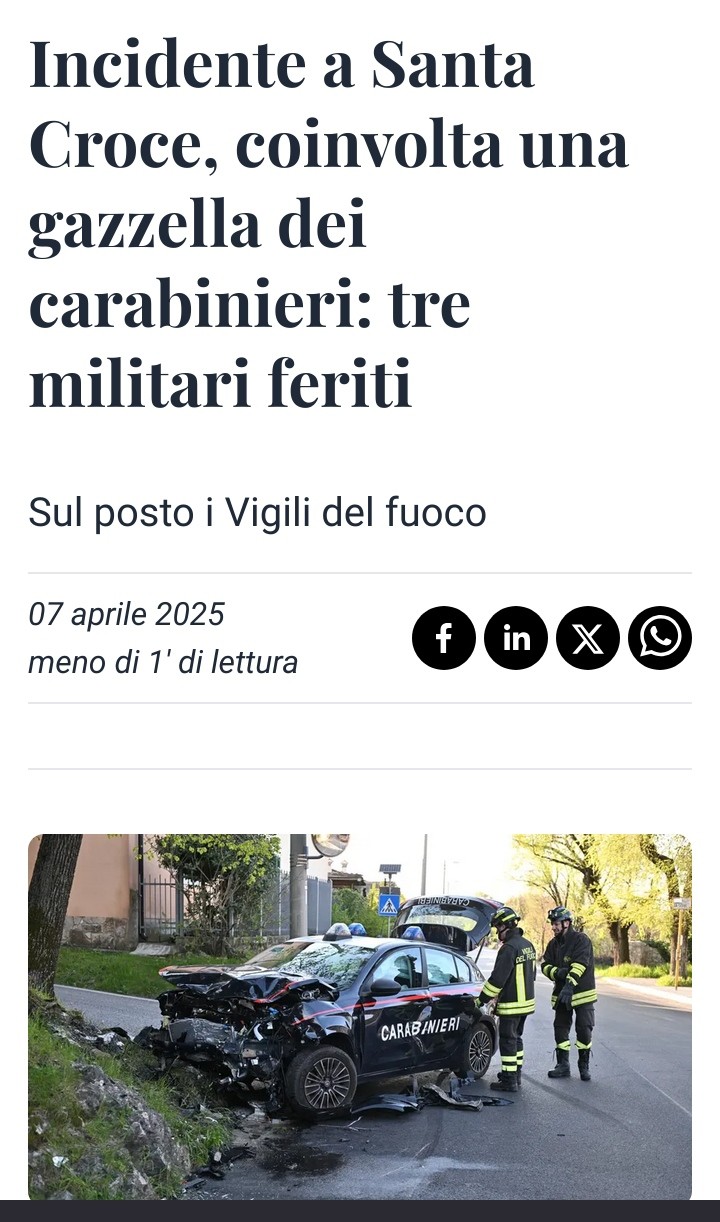Tap the blue pedestrian crossing sign in the photo
Image resolution: width=720 pixels, height=1222 pixels.
point(389,904)
